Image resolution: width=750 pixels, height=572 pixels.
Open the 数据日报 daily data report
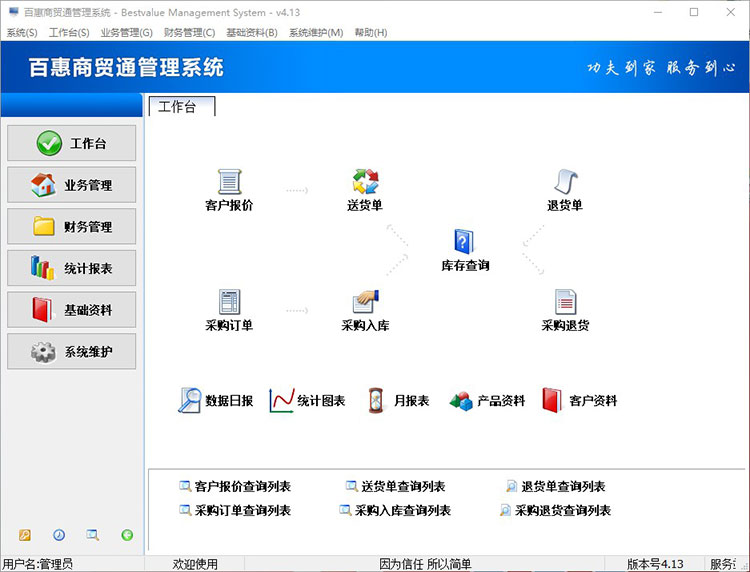click(215, 401)
